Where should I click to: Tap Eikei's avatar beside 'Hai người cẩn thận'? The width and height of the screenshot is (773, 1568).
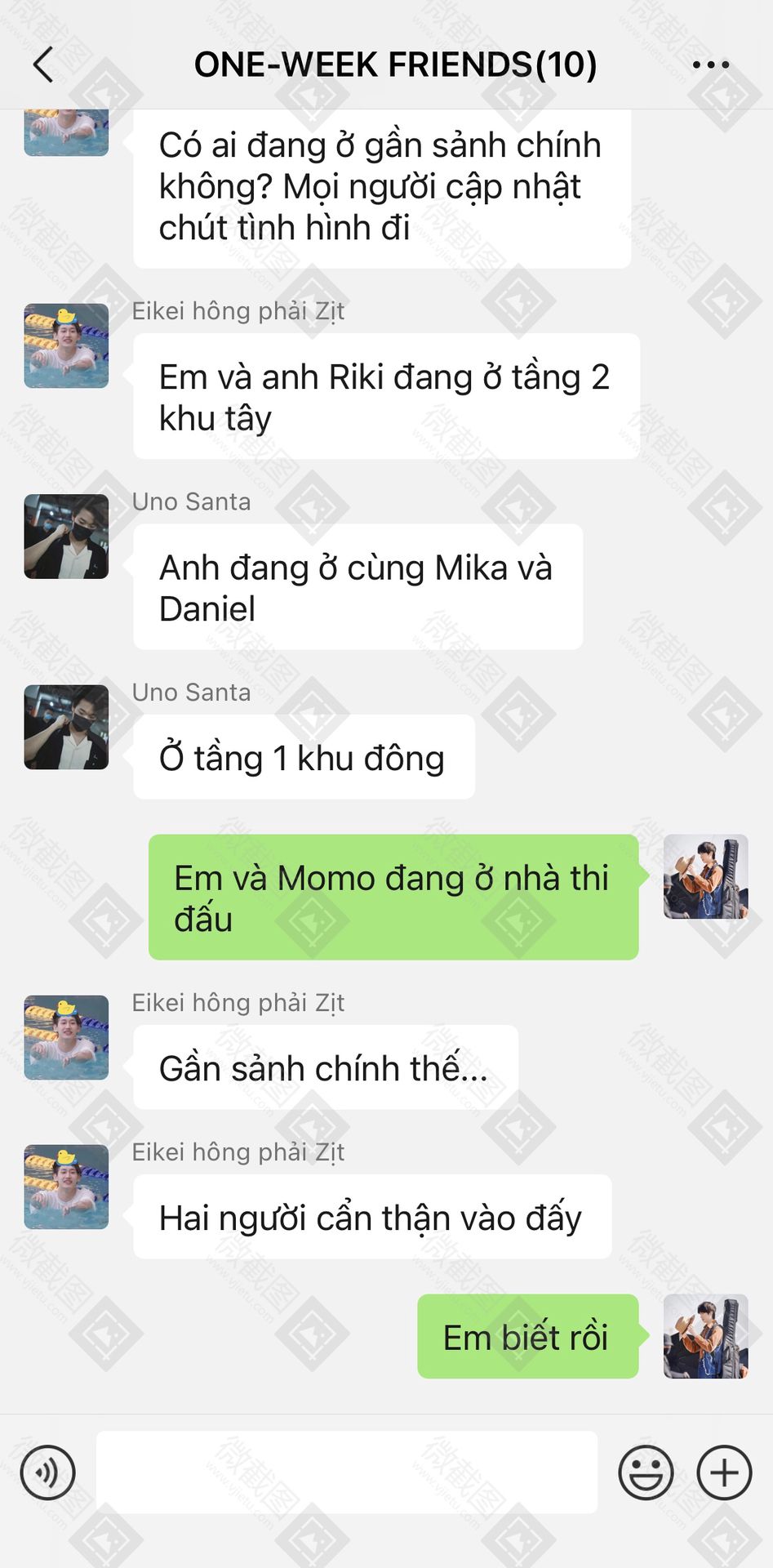(66, 1187)
